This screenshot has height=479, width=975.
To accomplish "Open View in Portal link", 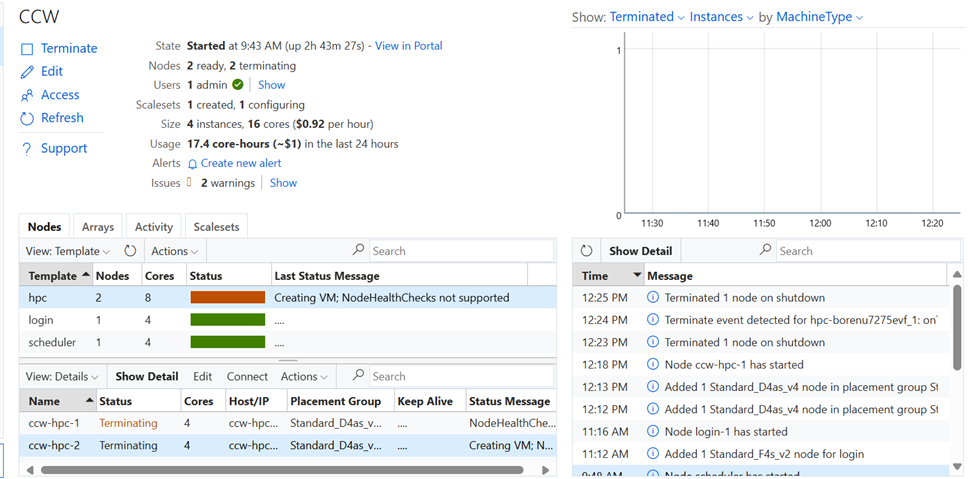I will click(409, 46).
